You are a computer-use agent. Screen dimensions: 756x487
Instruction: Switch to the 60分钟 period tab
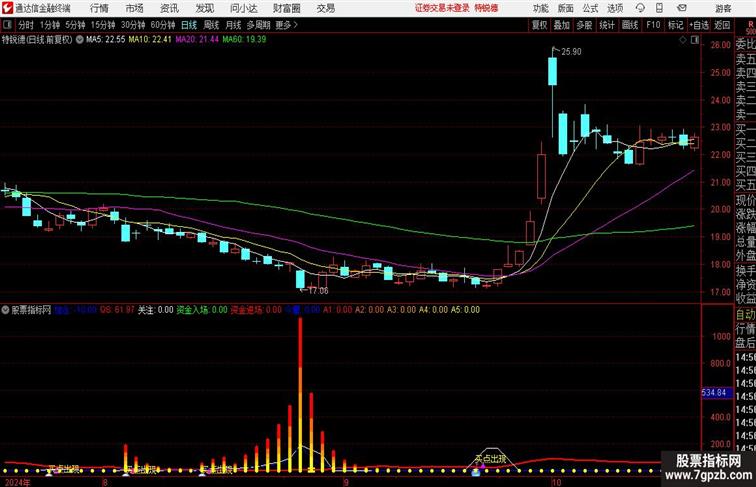[x=163, y=25]
